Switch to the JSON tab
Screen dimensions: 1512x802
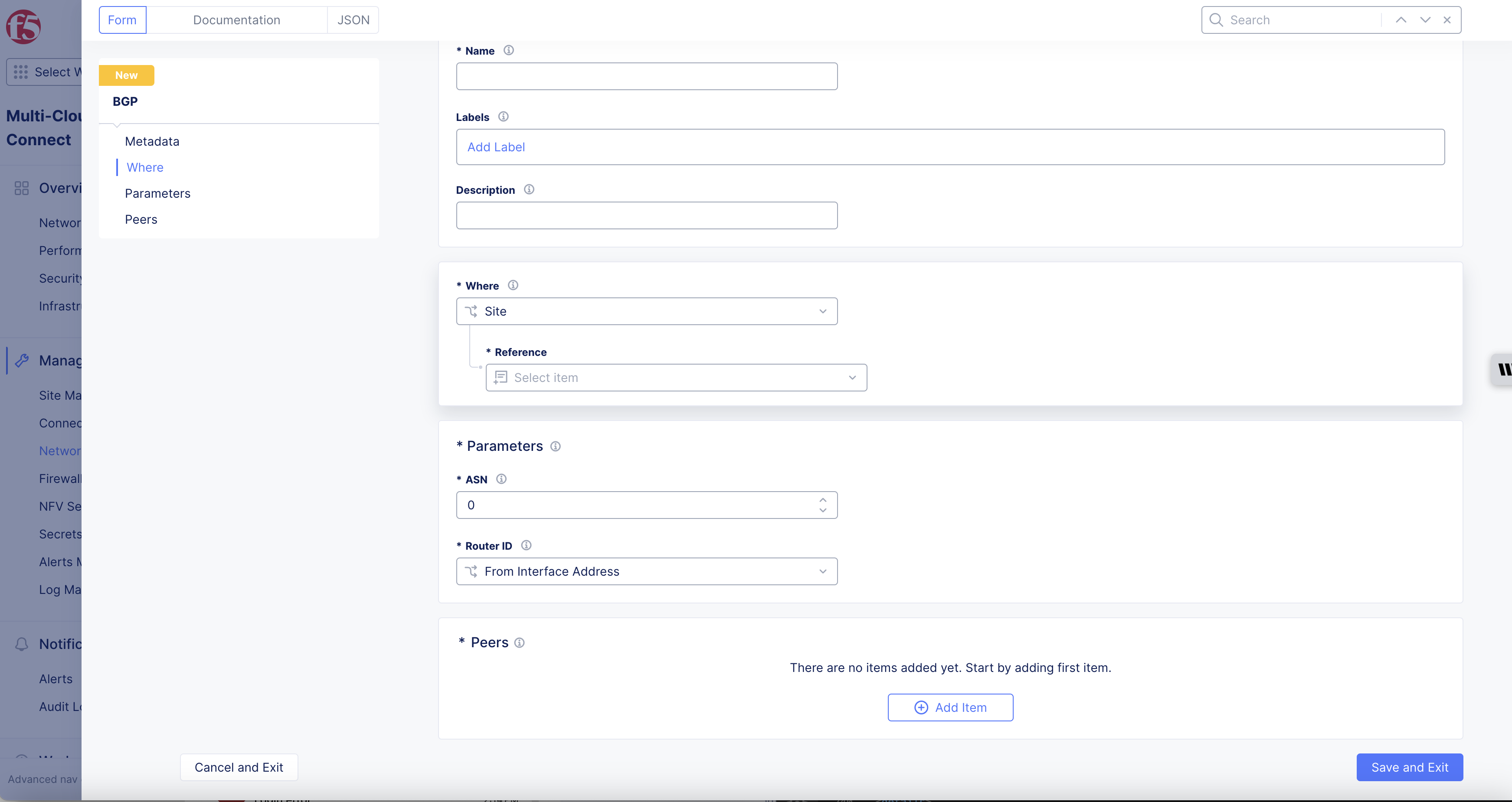(x=353, y=20)
